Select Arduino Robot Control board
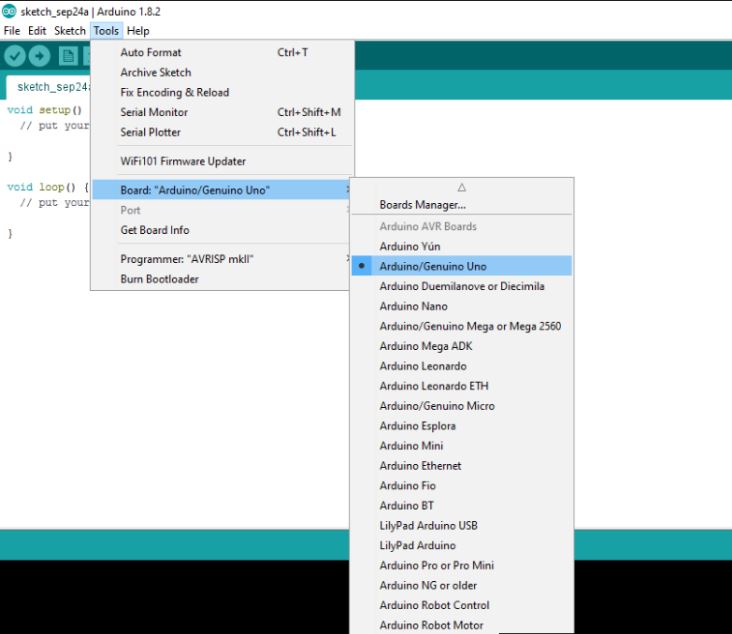This screenshot has width=732, height=634. 461,605
